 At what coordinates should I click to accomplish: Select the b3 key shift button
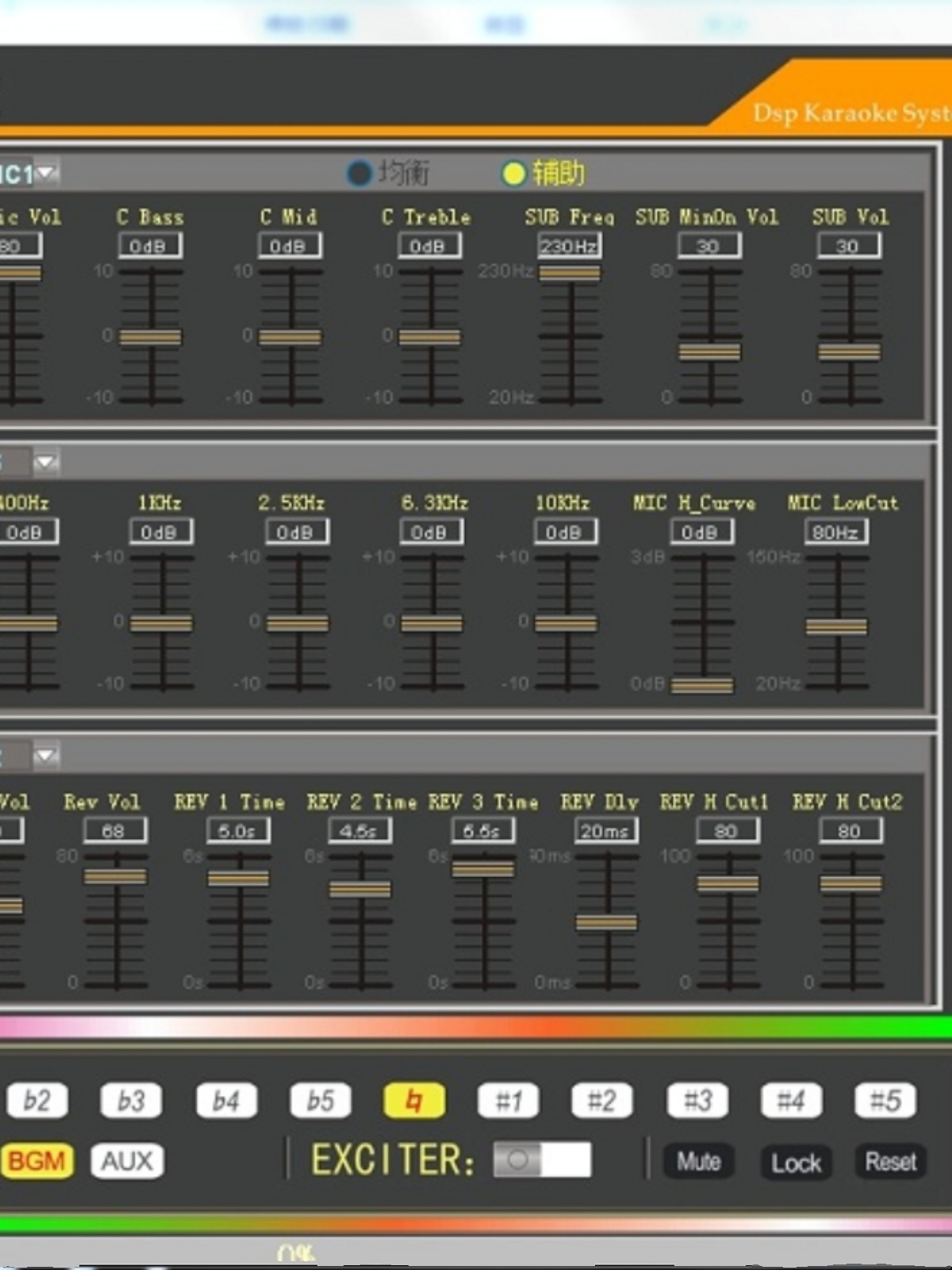click(131, 1100)
